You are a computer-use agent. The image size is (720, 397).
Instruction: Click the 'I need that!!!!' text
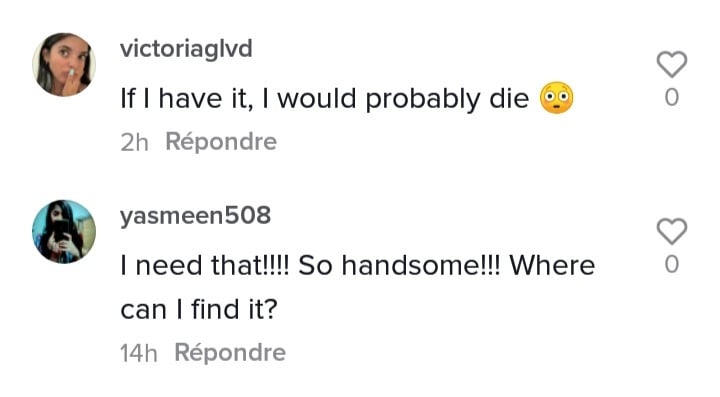click(x=205, y=265)
